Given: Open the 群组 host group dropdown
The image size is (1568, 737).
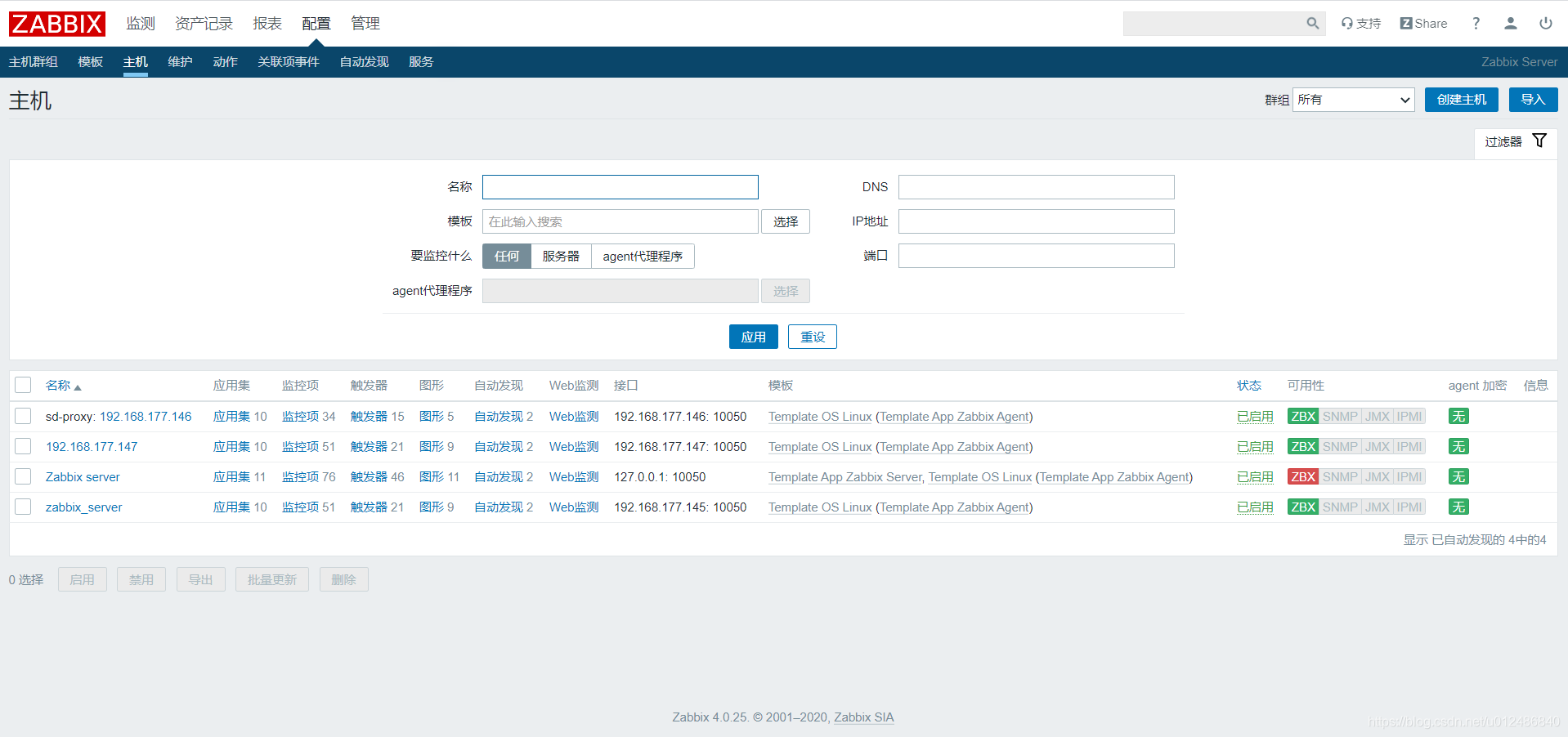Looking at the screenshot, I should (x=1353, y=100).
